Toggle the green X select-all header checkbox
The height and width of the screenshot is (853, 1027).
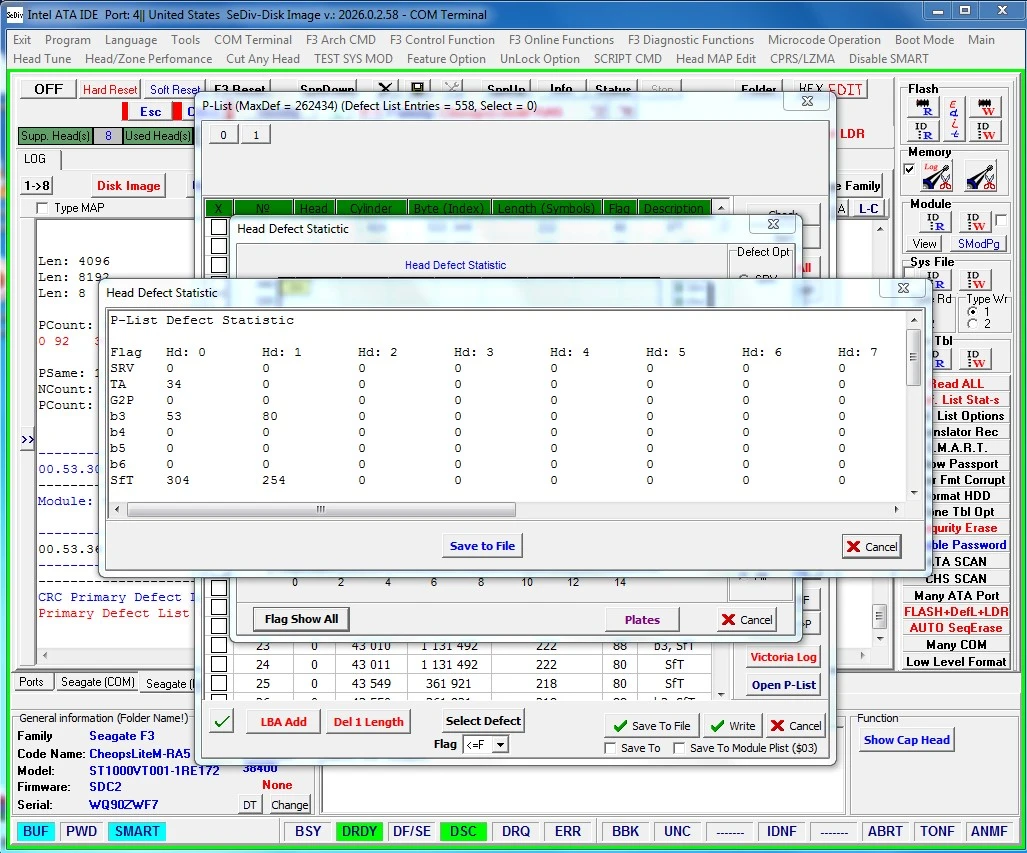218,208
